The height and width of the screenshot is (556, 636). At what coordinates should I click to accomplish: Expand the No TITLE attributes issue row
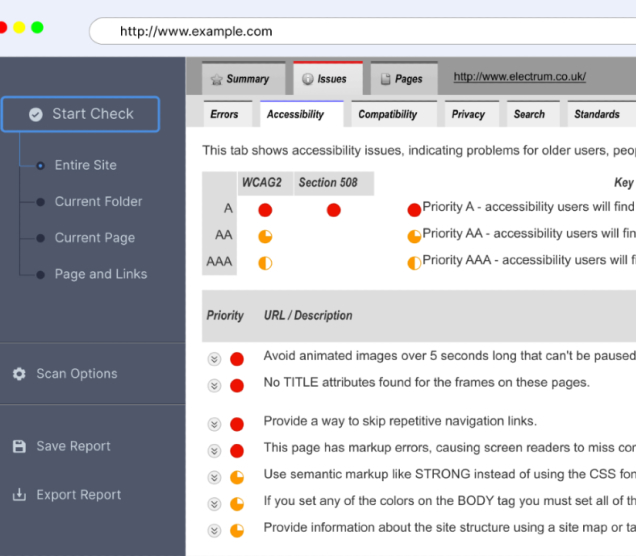tap(214, 385)
